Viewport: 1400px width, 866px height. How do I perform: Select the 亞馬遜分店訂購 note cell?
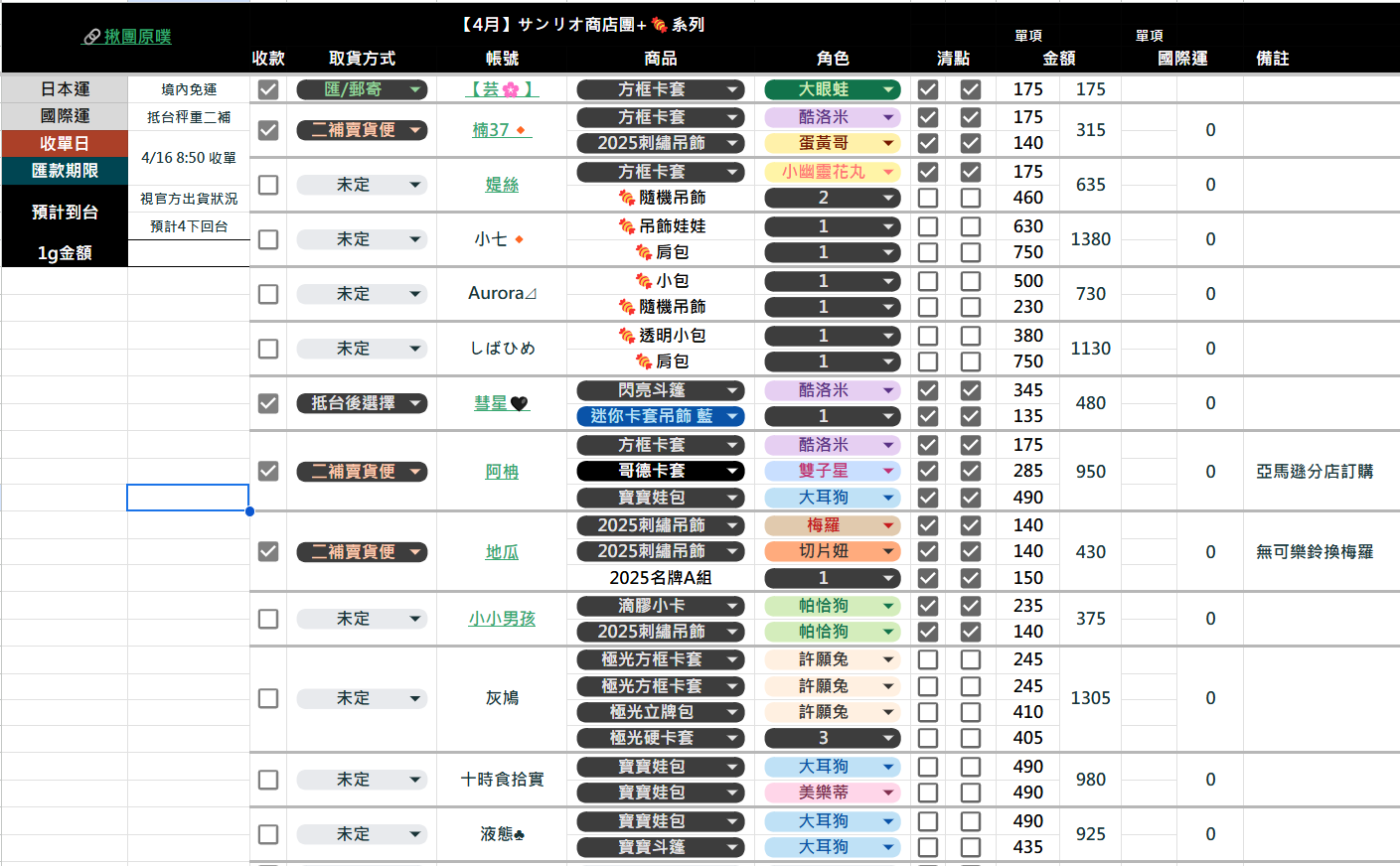[x=1321, y=472]
